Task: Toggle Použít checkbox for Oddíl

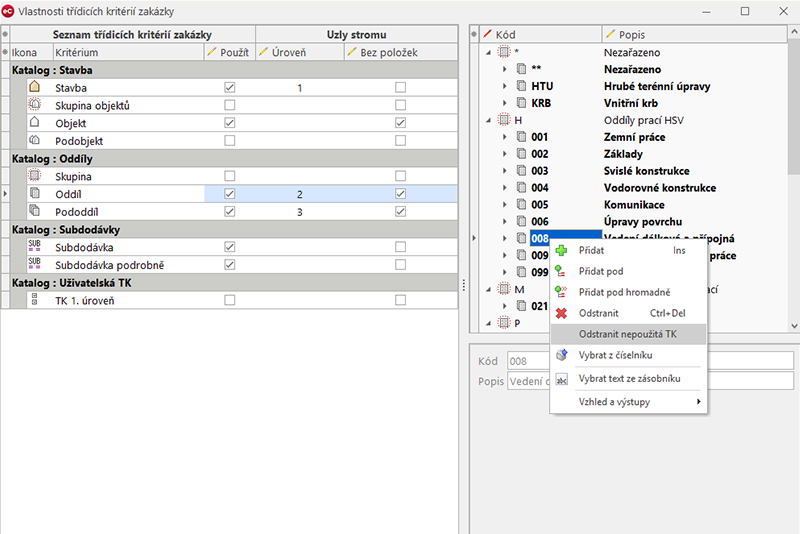Action: (230, 194)
